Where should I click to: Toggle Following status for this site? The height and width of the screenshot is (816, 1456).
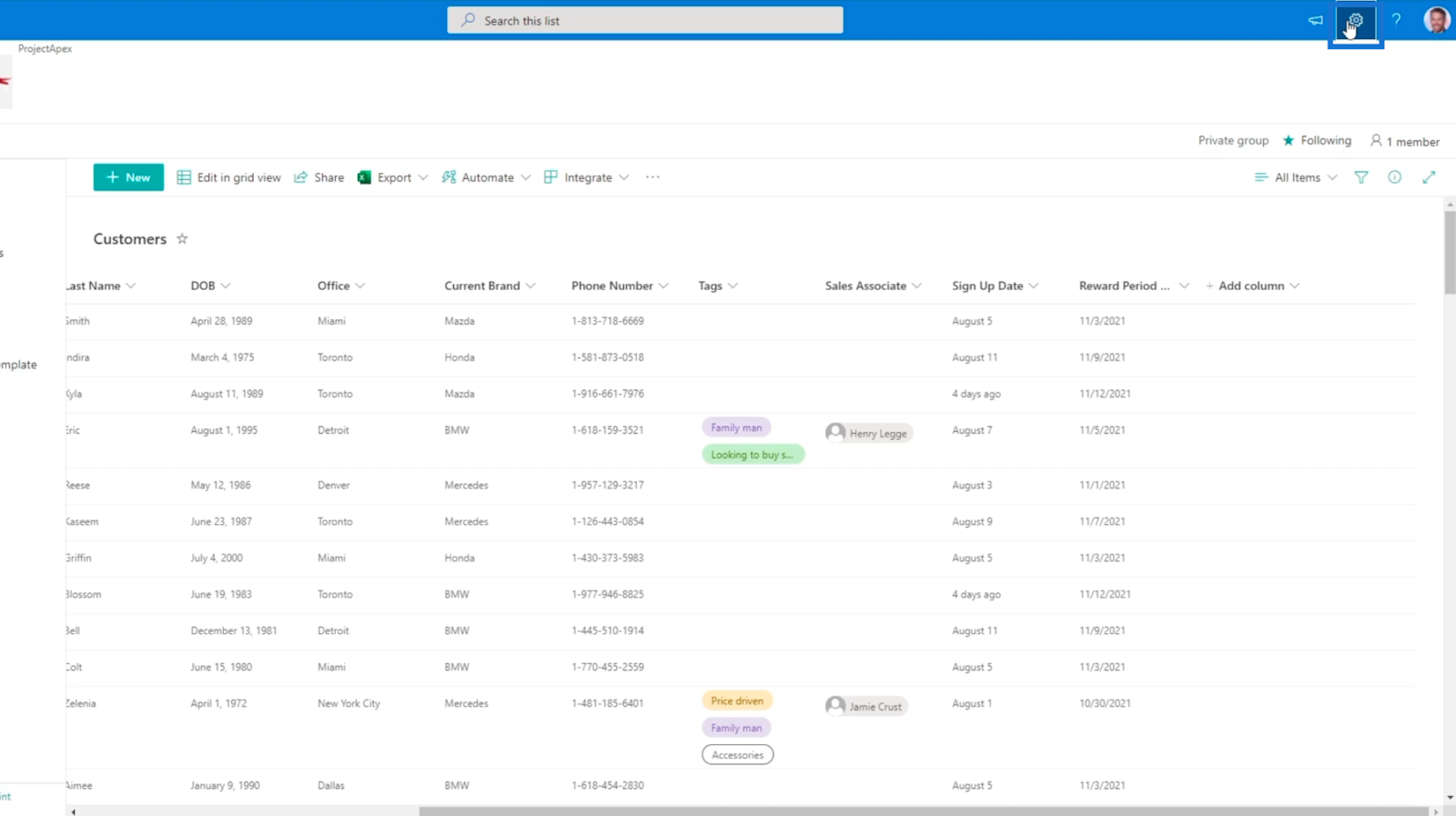[1317, 140]
